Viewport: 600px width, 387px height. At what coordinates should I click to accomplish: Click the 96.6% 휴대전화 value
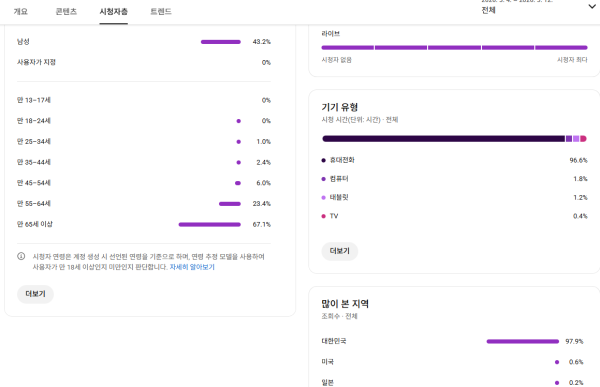tap(579, 160)
